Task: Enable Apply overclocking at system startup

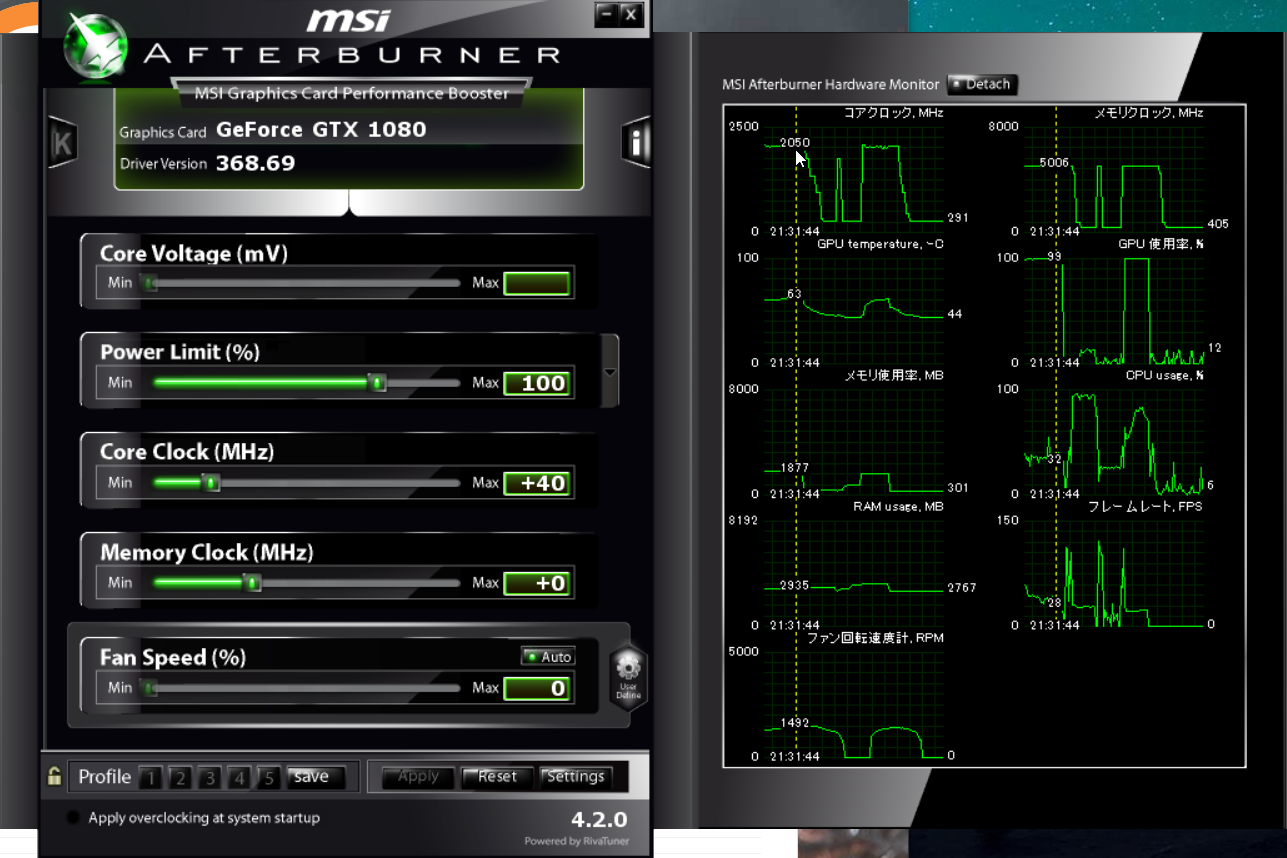Action: coord(73,818)
